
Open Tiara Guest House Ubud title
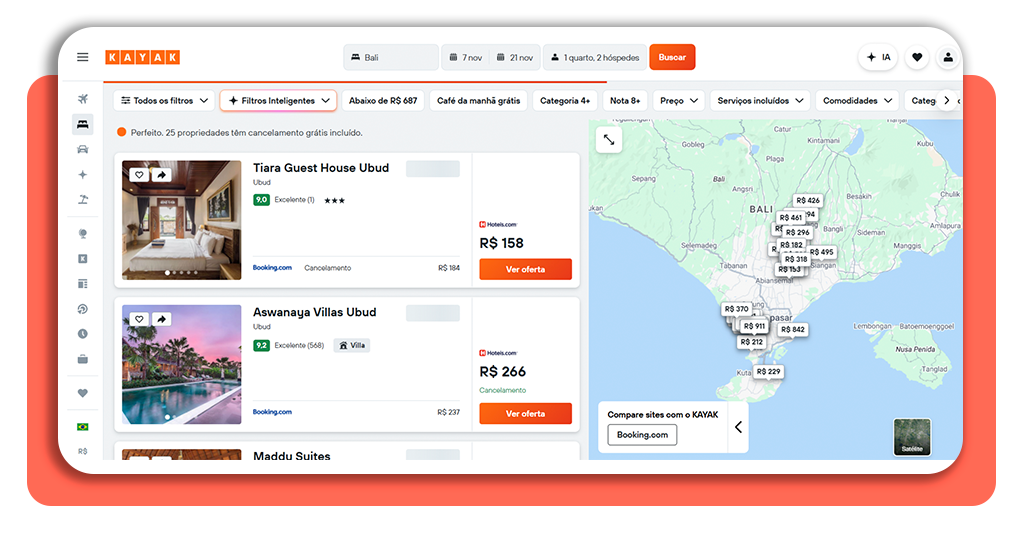coord(321,168)
